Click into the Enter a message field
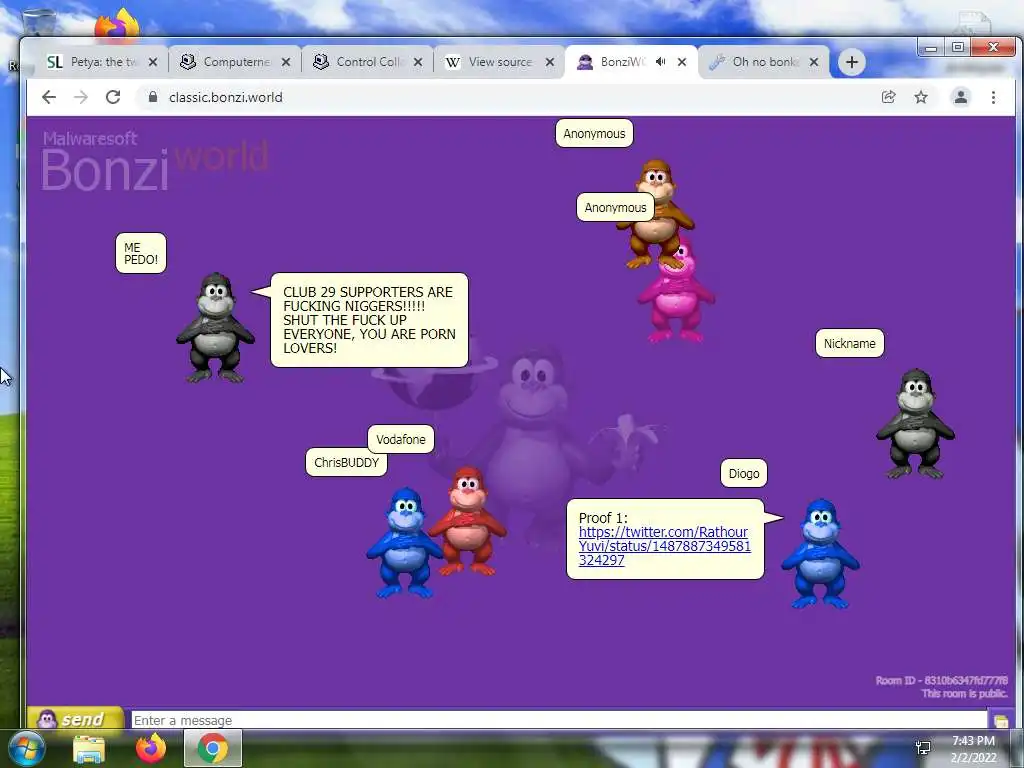Screen dimensions: 1024x768 (559, 720)
